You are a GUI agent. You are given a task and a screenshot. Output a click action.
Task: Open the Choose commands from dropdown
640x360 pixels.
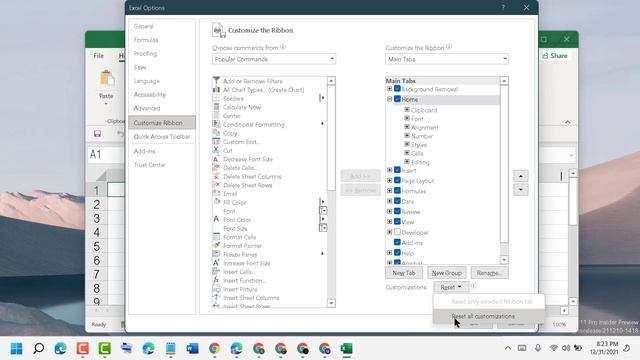tap(273, 59)
